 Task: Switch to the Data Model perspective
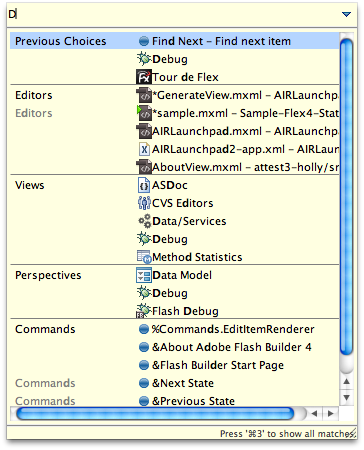point(175,275)
